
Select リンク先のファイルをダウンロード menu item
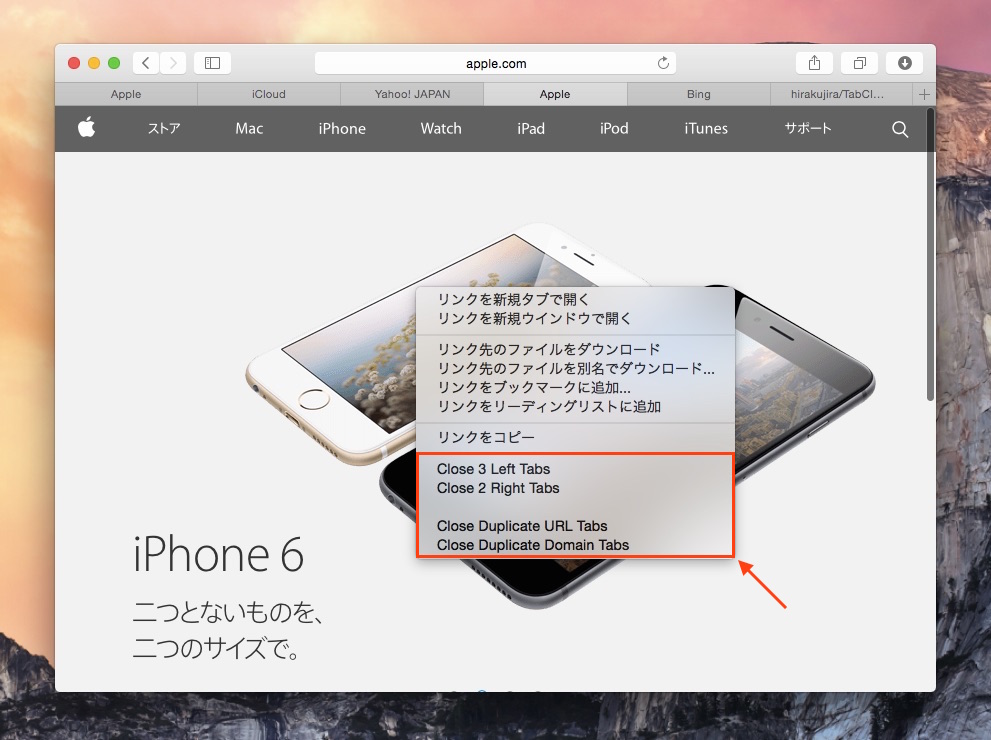click(575, 349)
